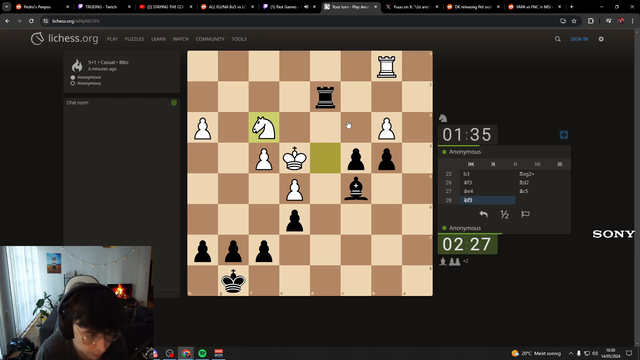Screen dimensions: 640x360
Task: Jump to the last move of the game
Action: coord(538,164)
